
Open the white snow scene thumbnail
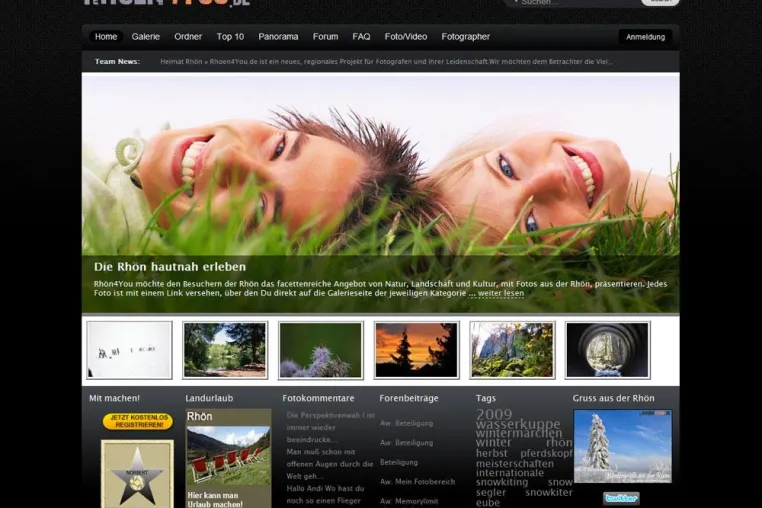pos(129,350)
